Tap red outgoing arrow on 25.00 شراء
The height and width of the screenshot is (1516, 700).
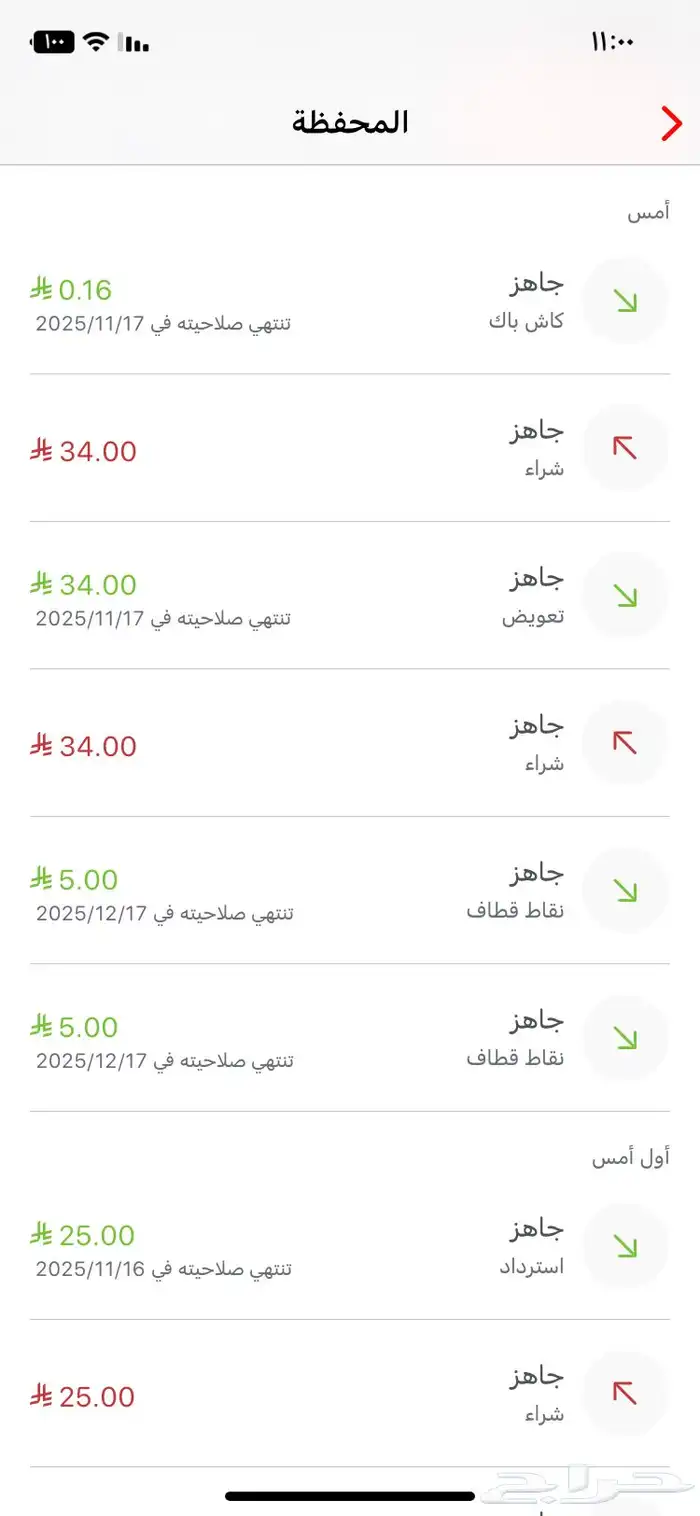[626, 1393]
